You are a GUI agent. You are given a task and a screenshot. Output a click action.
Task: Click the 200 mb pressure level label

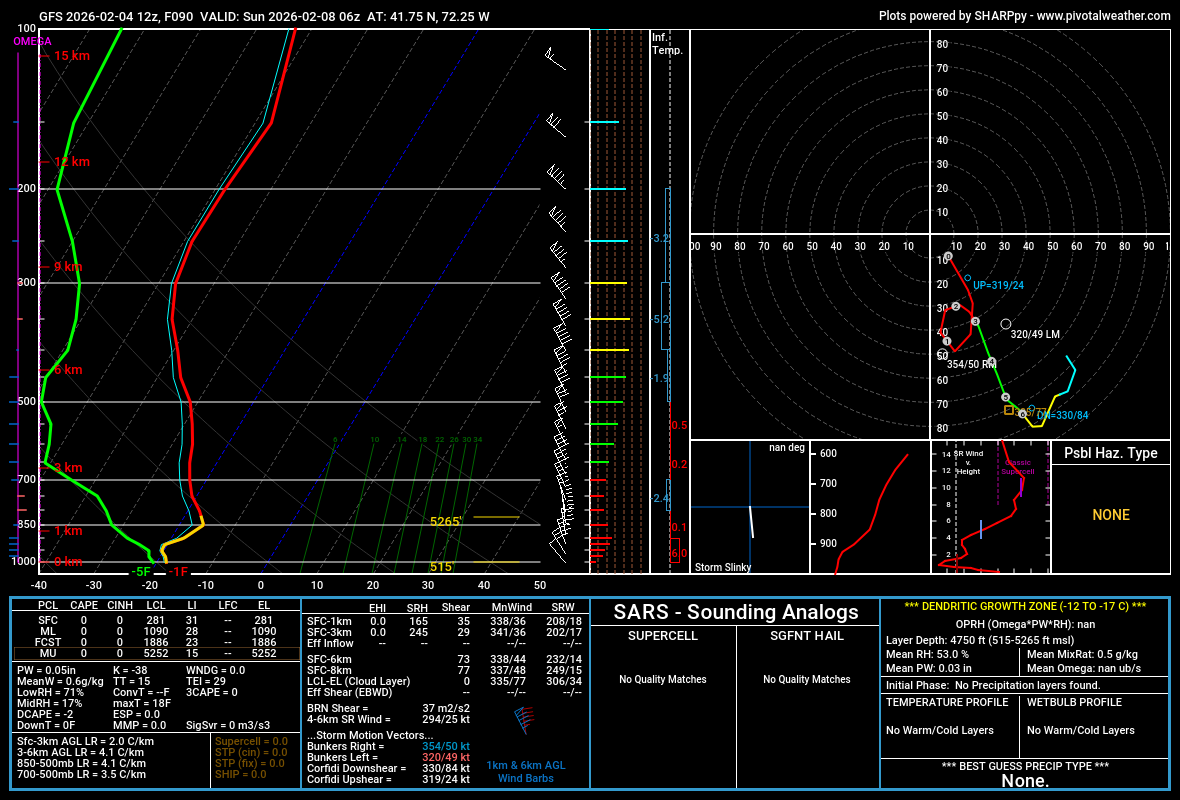point(26,188)
